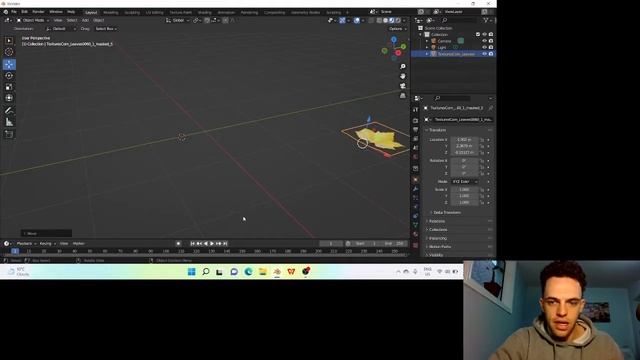Expand the Relations panel
Screen dimensions: 640x360
tap(436, 221)
